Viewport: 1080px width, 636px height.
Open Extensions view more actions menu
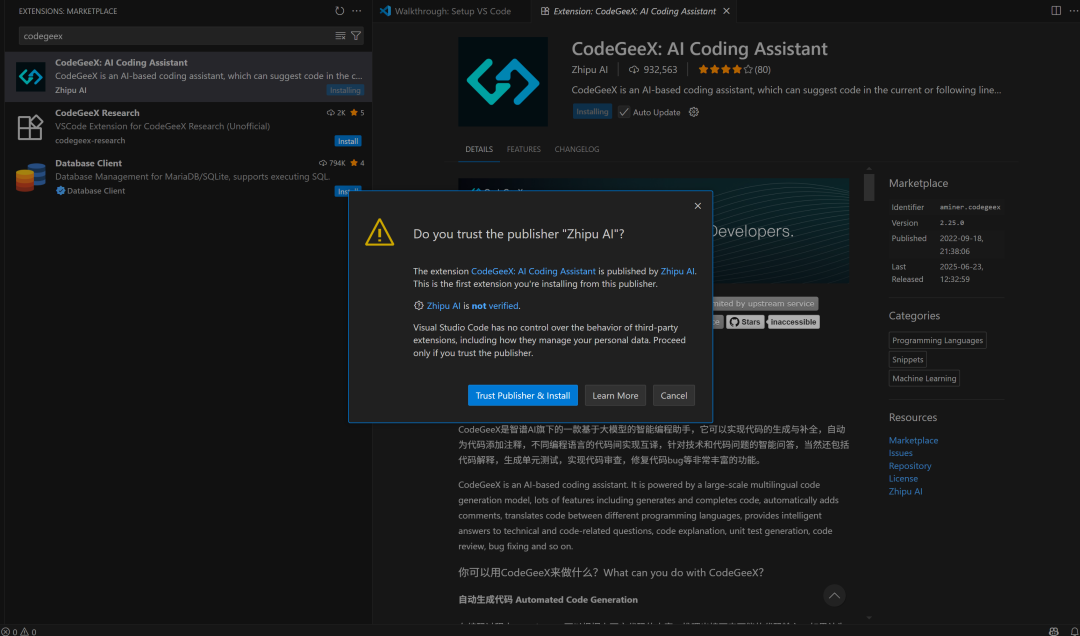click(356, 11)
